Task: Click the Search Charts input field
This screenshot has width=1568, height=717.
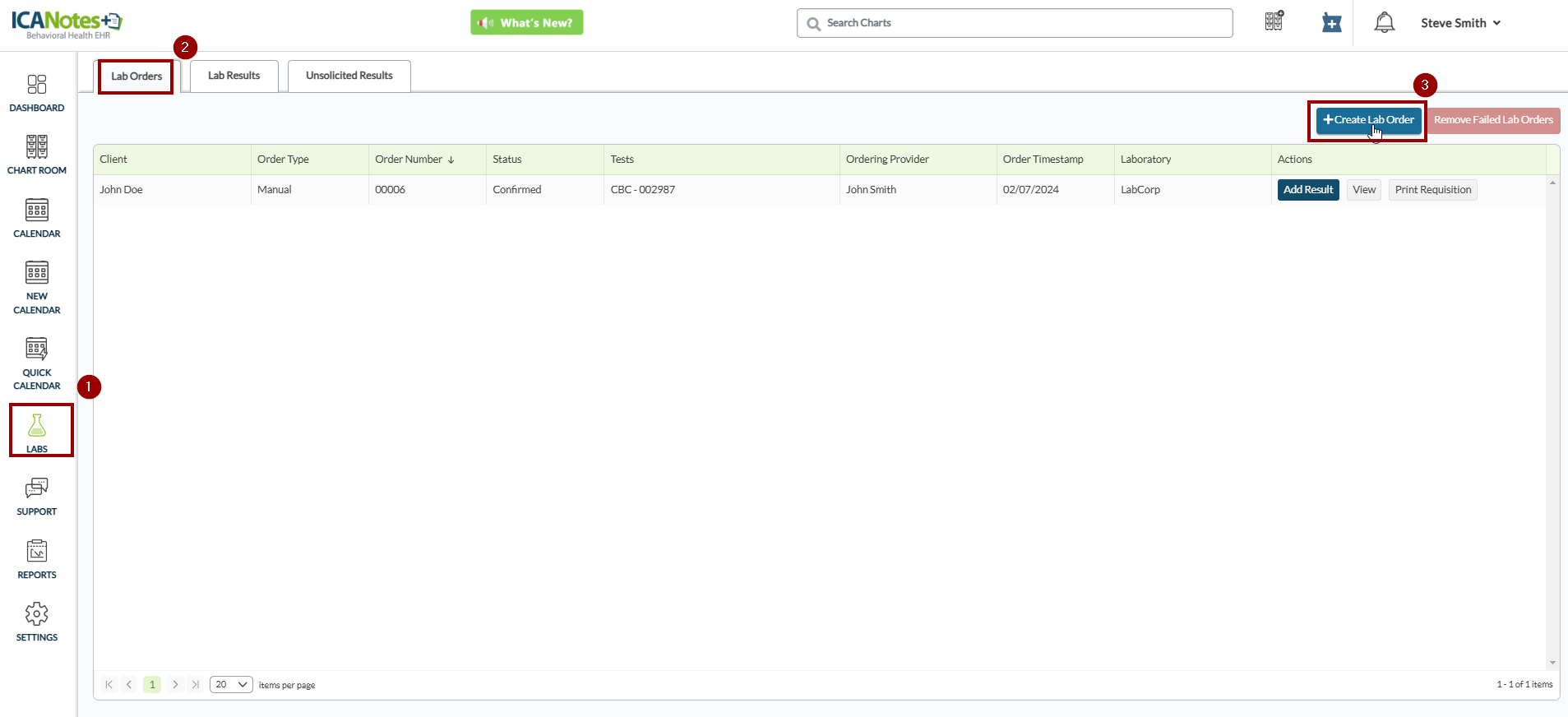Action: click(x=1015, y=23)
